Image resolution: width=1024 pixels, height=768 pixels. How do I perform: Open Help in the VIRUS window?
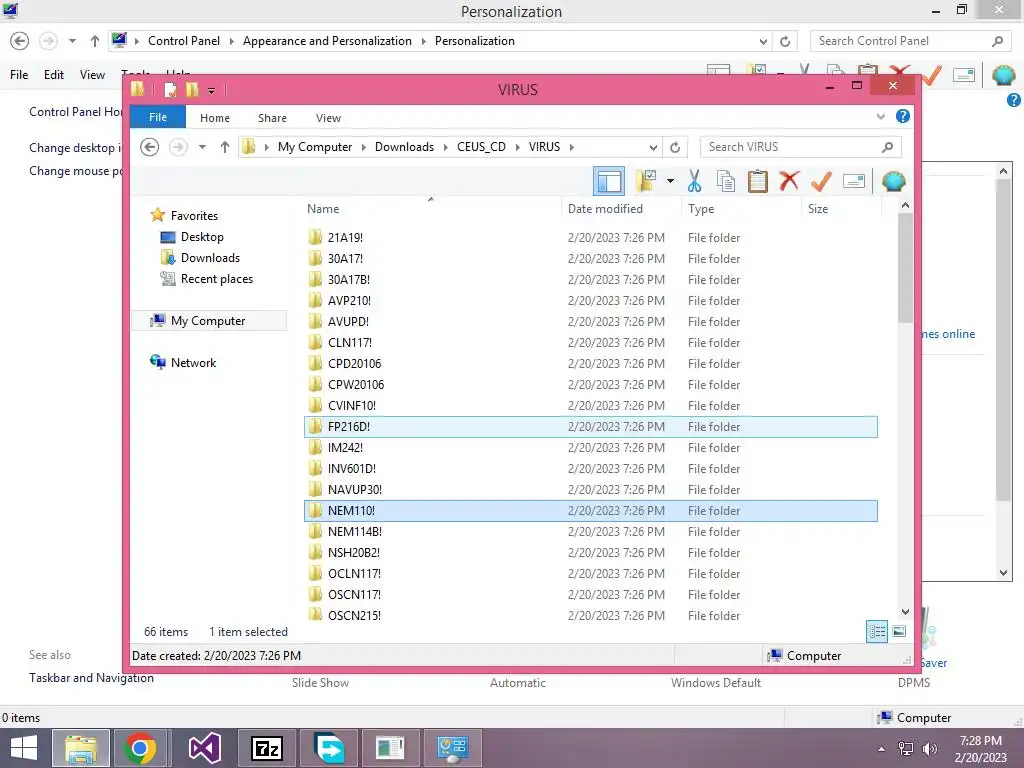[x=903, y=116]
